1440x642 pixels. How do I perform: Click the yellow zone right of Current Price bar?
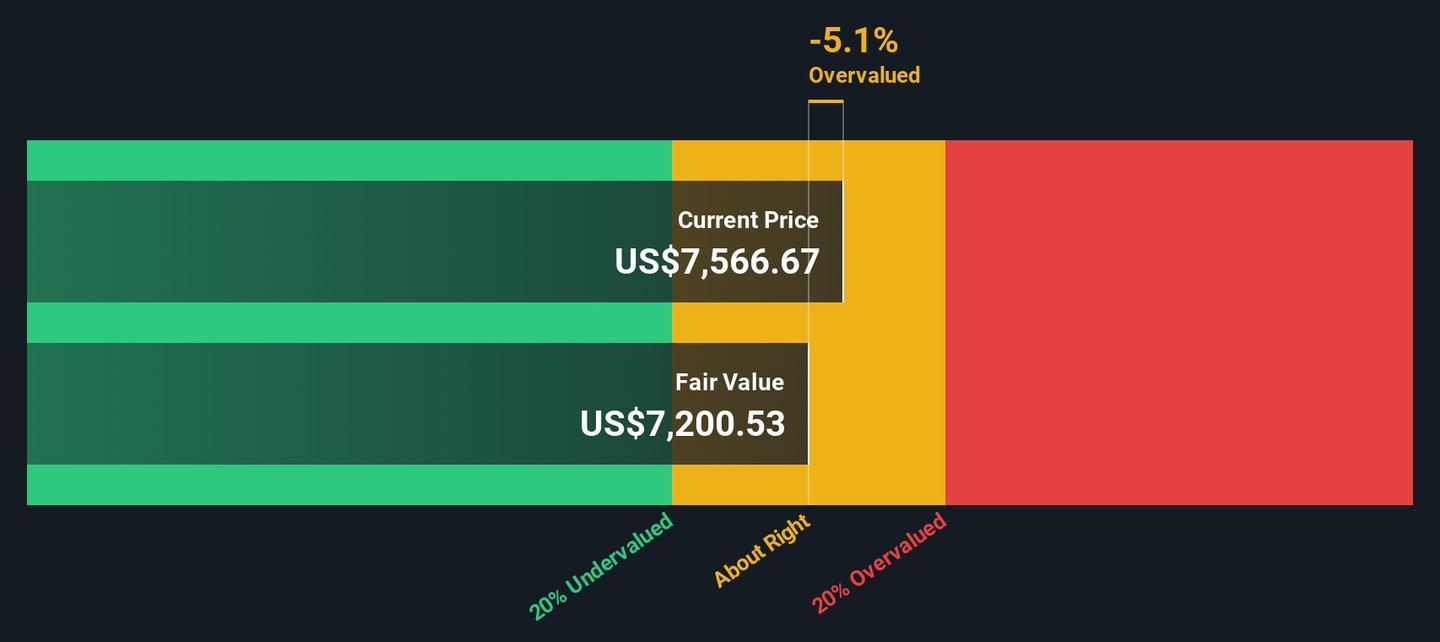[893, 241]
